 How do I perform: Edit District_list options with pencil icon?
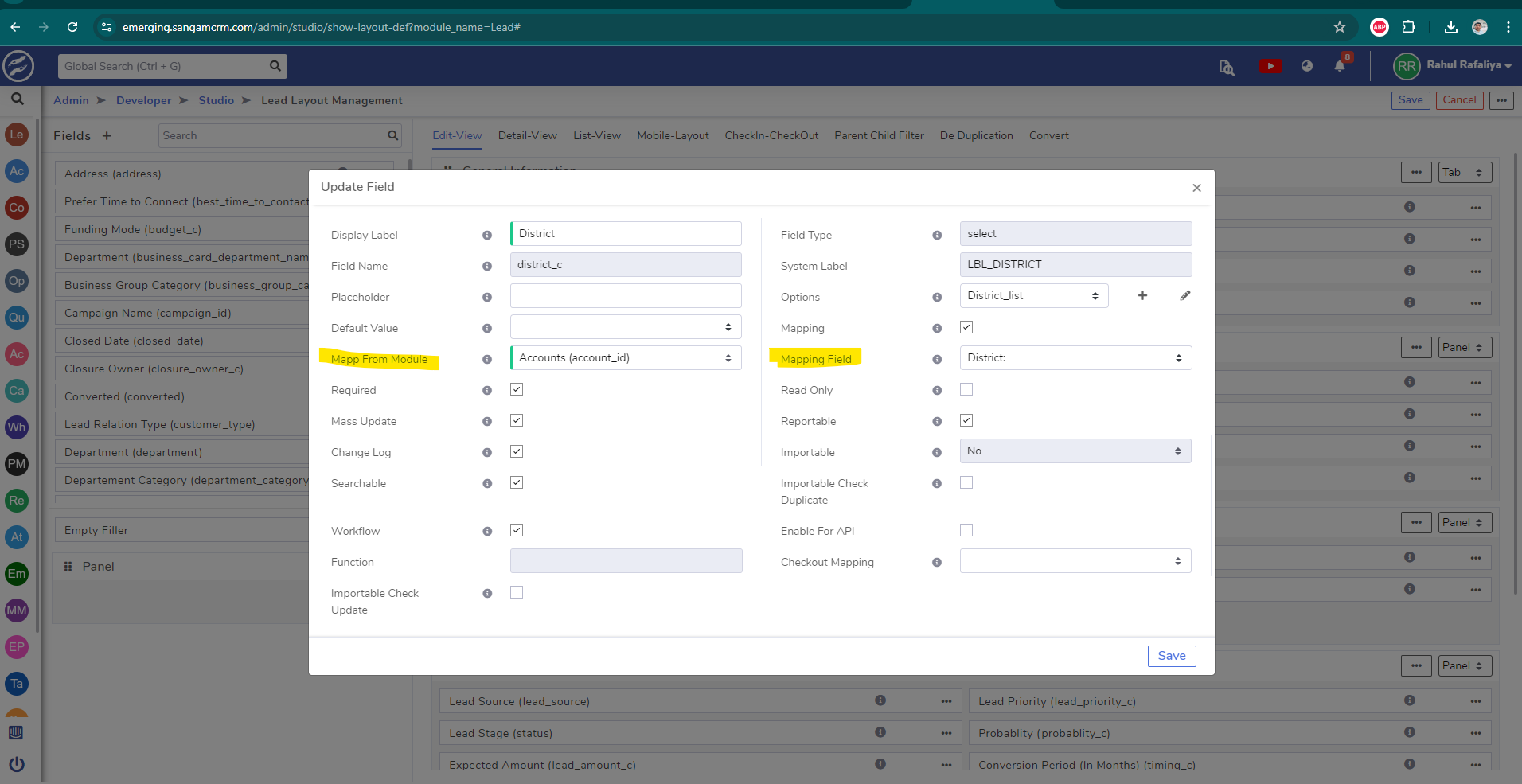point(1185,295)
